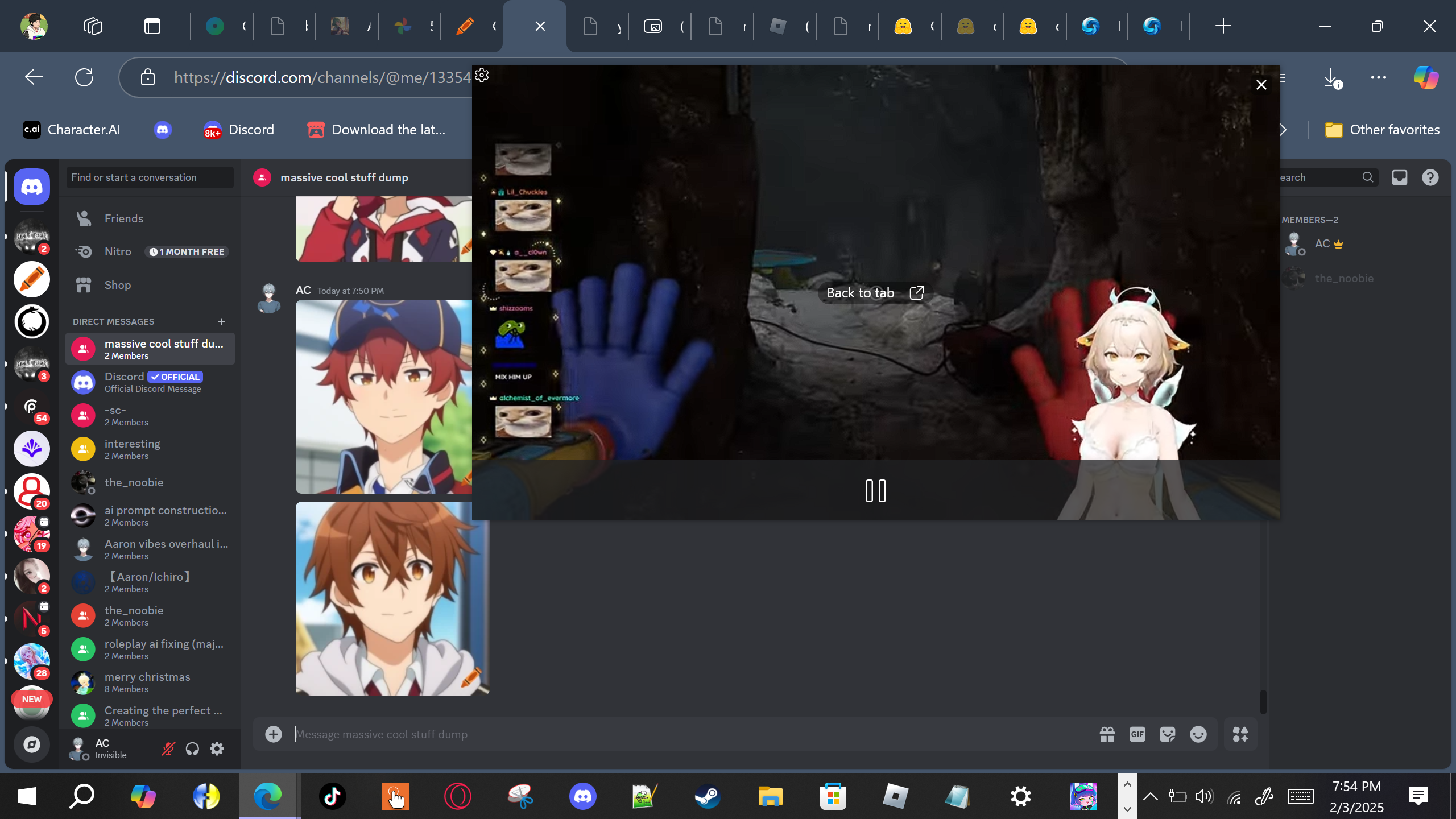This screenshot has height=819, width=1456.
Task: Open the sticker picker
Action: pos(1168,734)
